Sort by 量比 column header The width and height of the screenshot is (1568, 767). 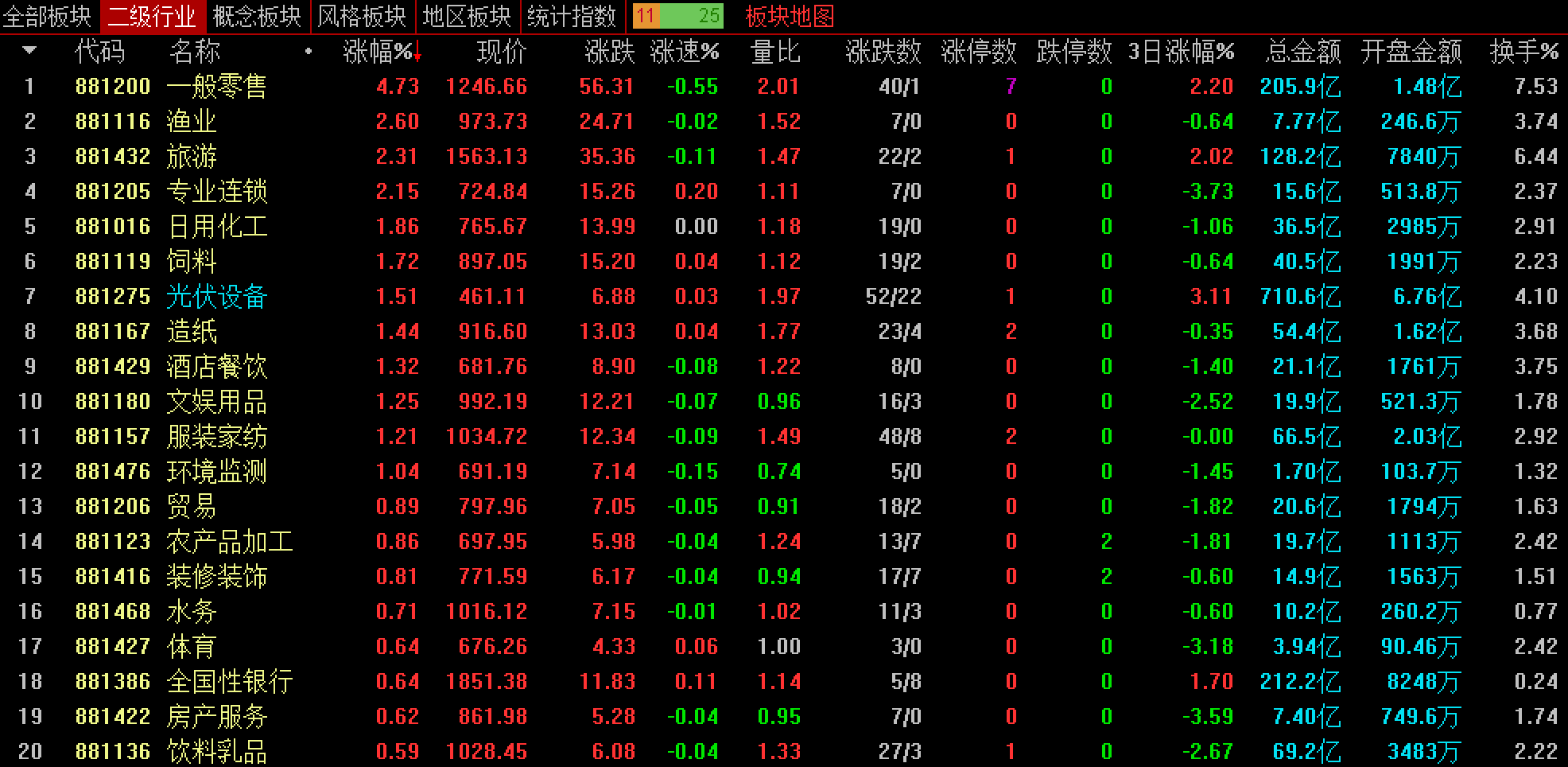pyautogui.click(x=775, y=52)
